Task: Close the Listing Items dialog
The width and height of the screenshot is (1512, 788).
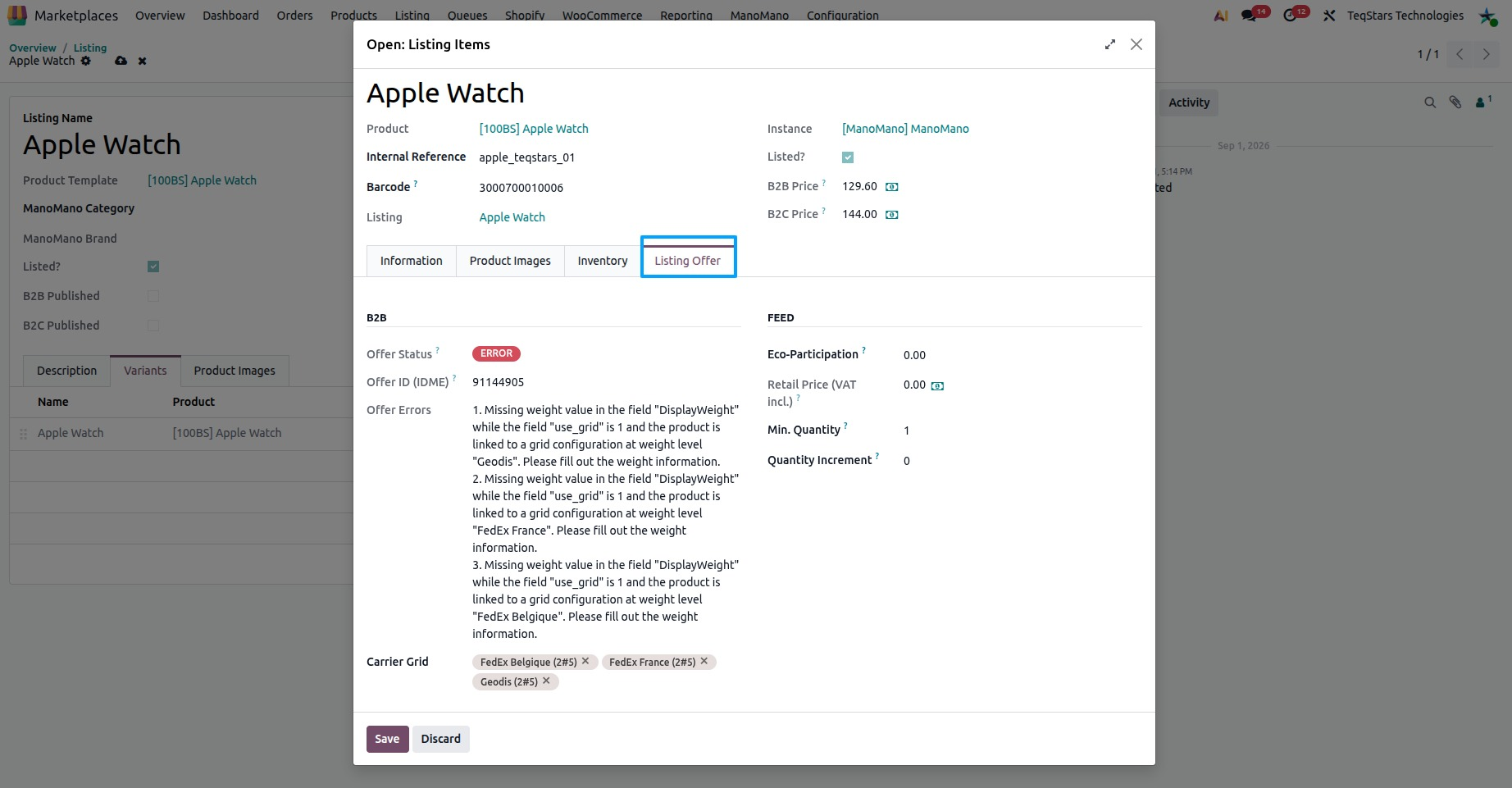Action: click(x=1136, y=44)
